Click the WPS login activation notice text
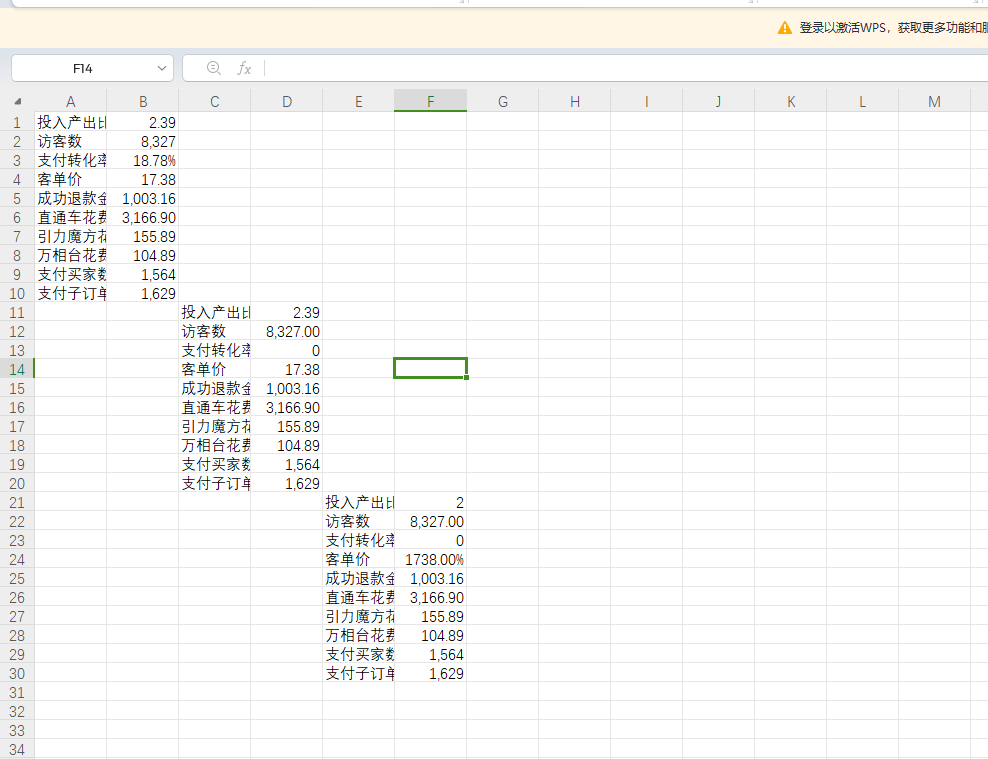 tap(892, 28)
